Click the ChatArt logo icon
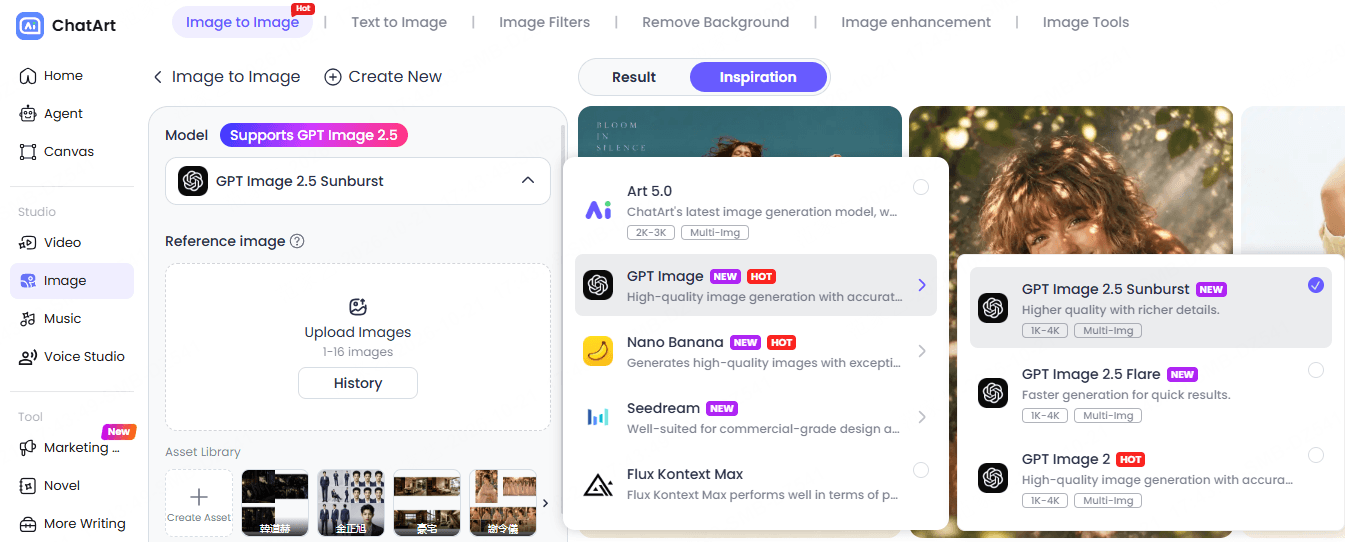 click(x=29, y=26)
